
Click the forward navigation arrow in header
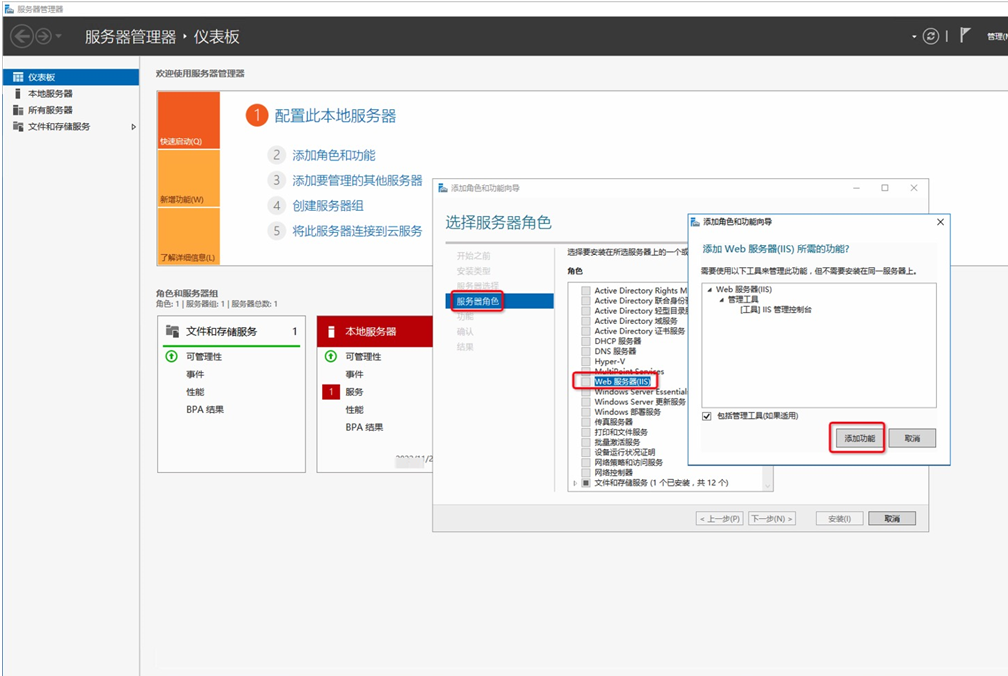point(44,36)
